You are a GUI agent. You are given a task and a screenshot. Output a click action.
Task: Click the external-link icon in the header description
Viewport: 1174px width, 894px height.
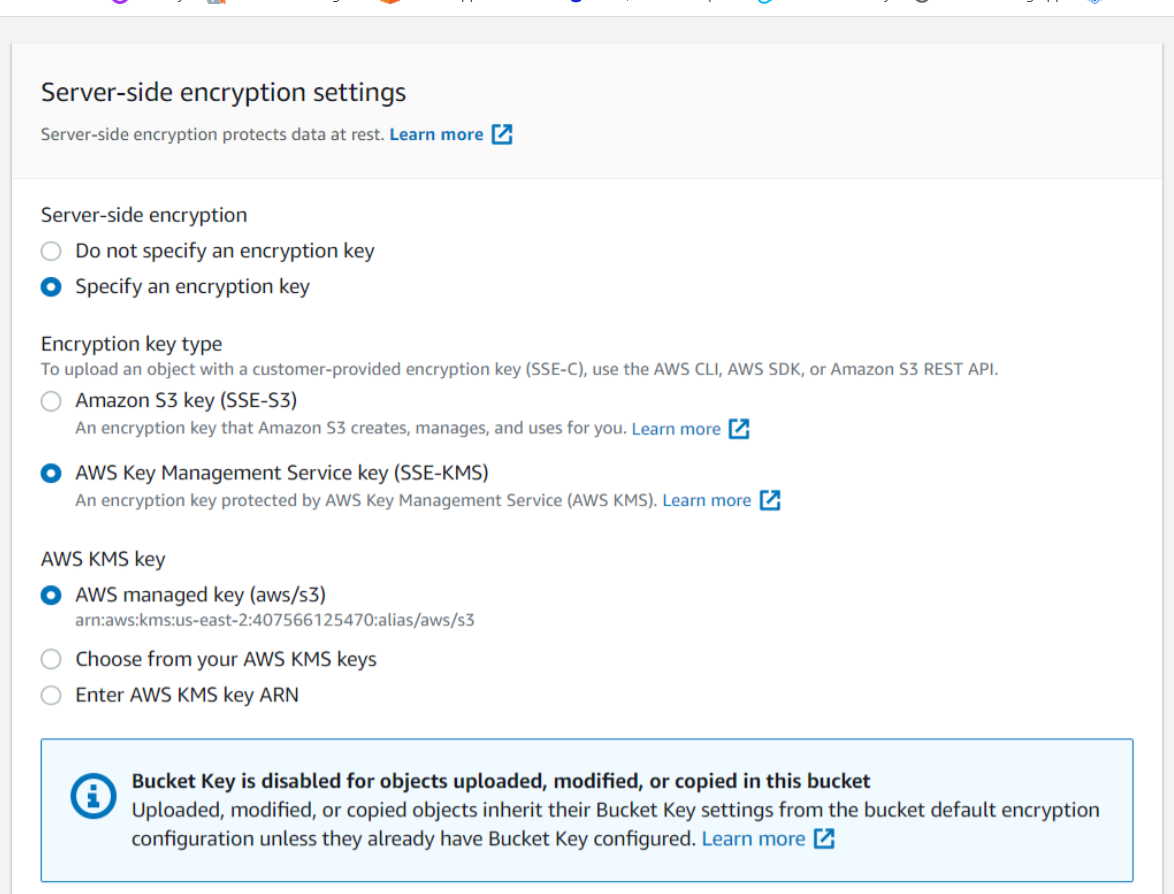(x=502, y=134)
